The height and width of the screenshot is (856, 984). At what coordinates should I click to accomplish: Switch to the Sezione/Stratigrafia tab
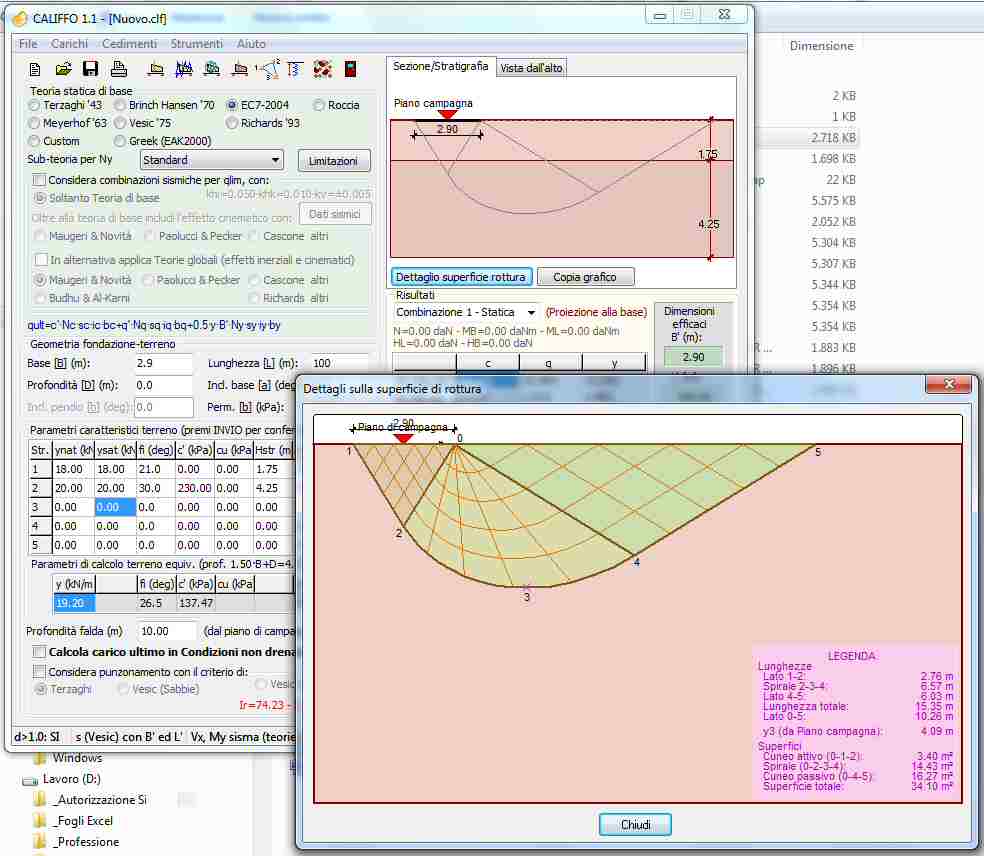pos(441,67)
